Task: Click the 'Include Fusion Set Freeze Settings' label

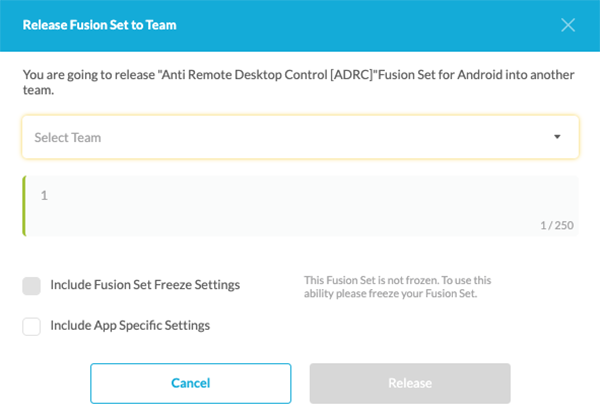Action: [145, 285]
